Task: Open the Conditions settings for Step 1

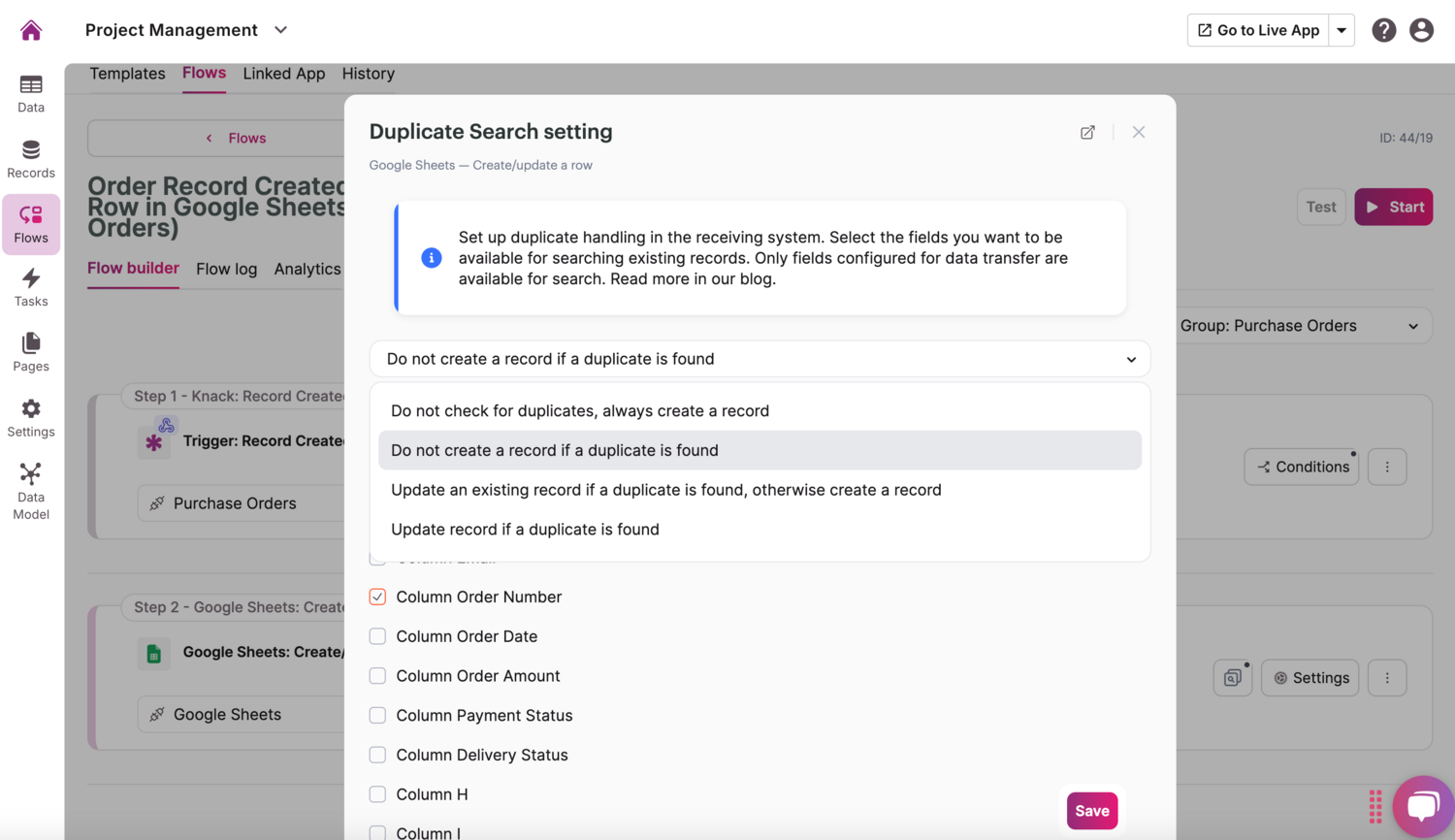Action: coord(1301,467)
